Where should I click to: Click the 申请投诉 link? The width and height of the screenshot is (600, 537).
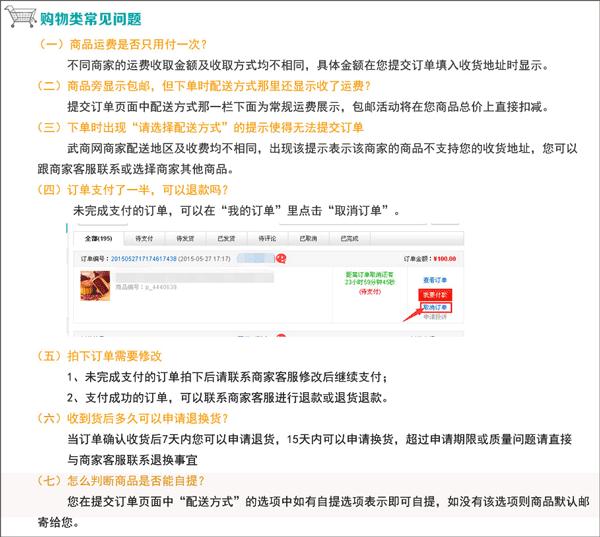coord(435,317)
